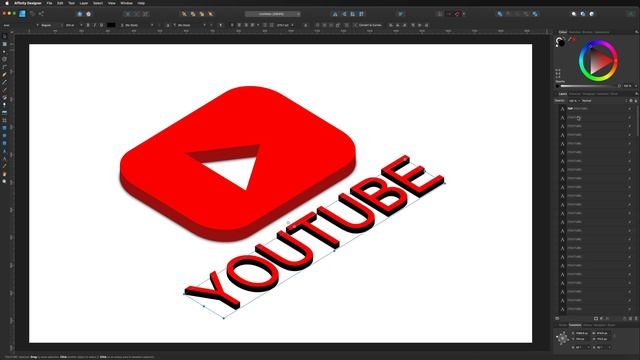Click the red hue on colour wheel
640x360 pixels.
point(616,61)
